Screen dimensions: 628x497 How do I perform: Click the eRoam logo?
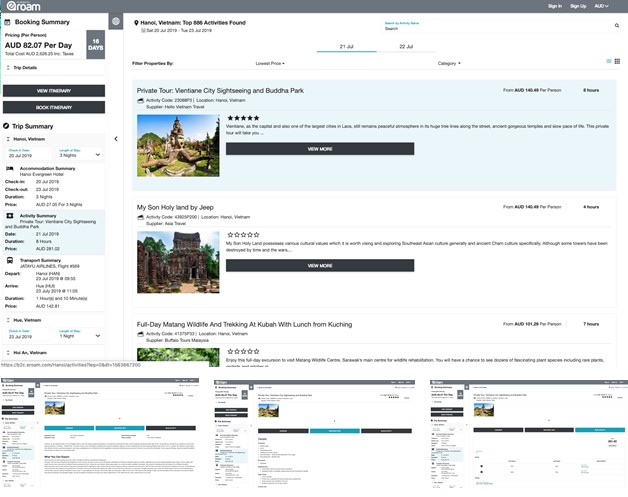(23, 6)
